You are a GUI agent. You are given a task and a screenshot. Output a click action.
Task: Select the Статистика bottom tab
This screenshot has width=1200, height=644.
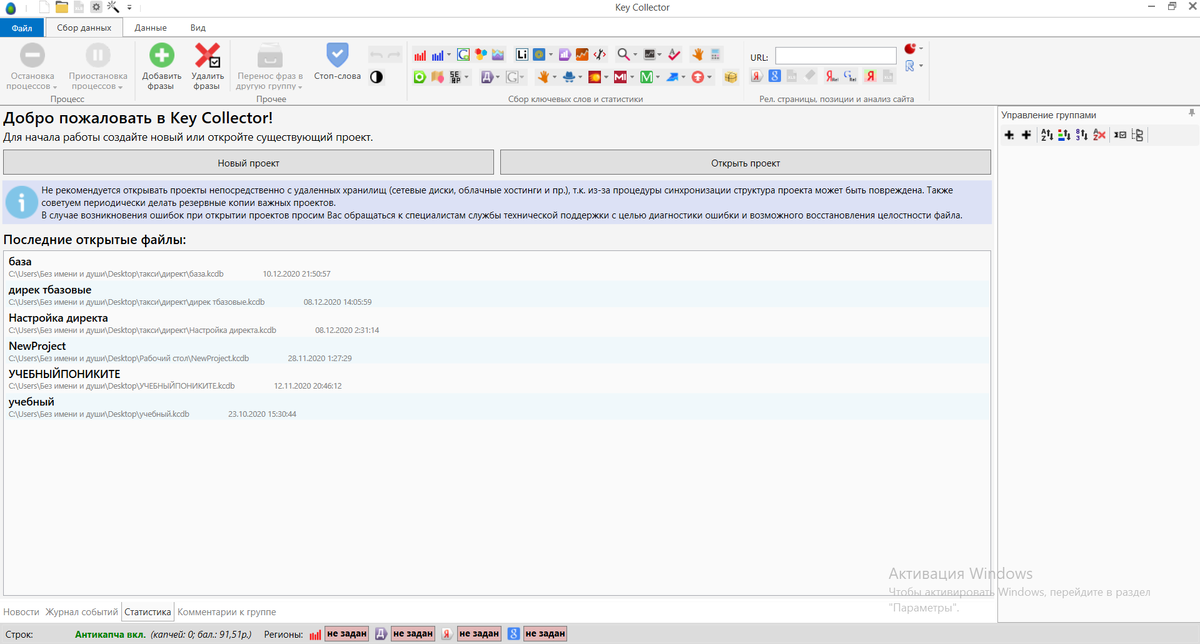coord(148,611)
